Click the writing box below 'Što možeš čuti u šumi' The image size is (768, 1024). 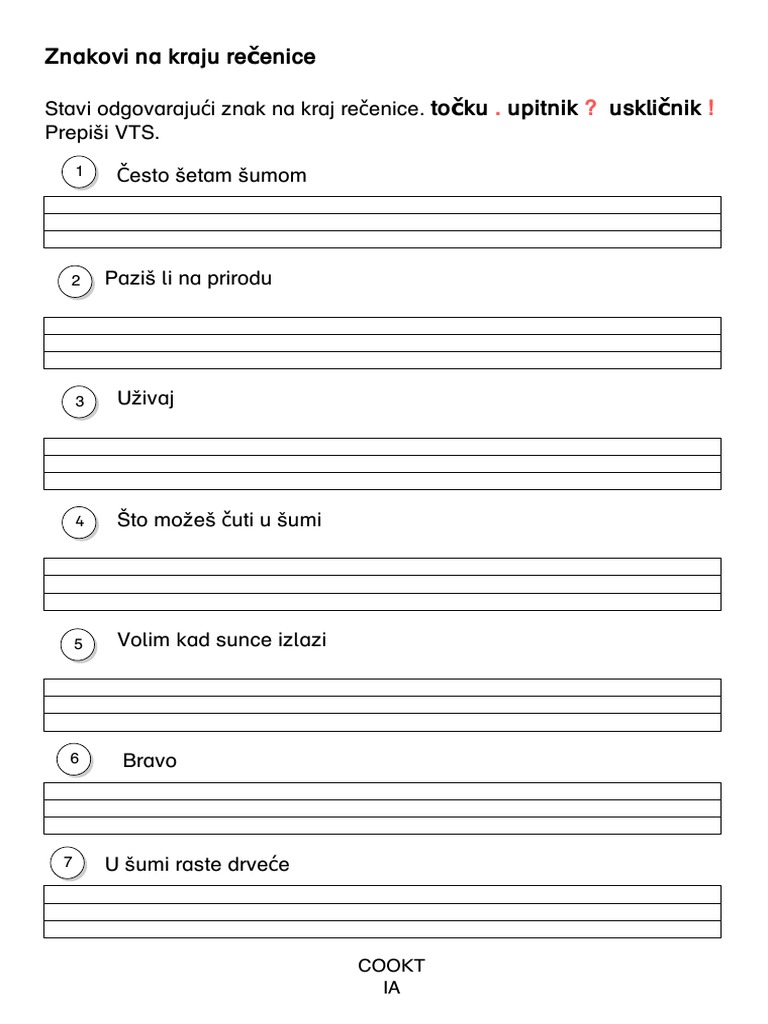point(382,584)
